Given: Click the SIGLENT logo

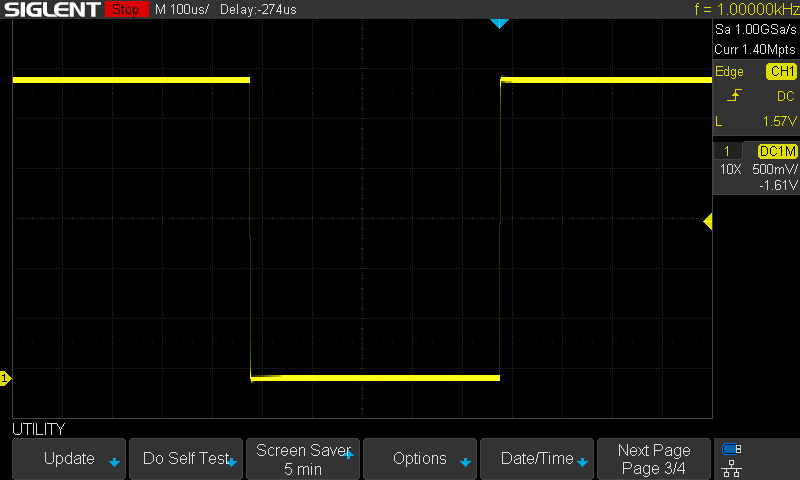Looking at the screenshot, I should 52,9.
